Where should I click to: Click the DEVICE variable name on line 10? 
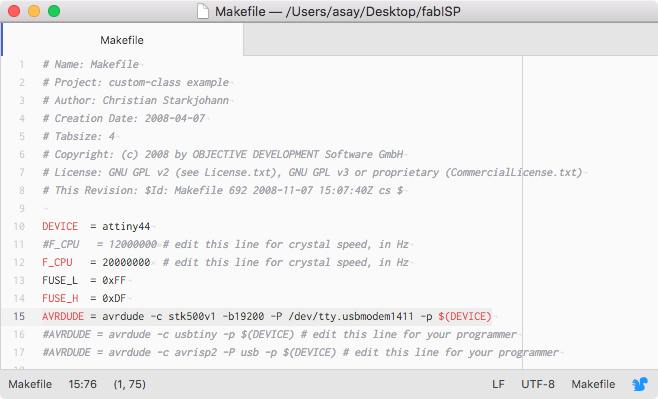tap(60, 227)
